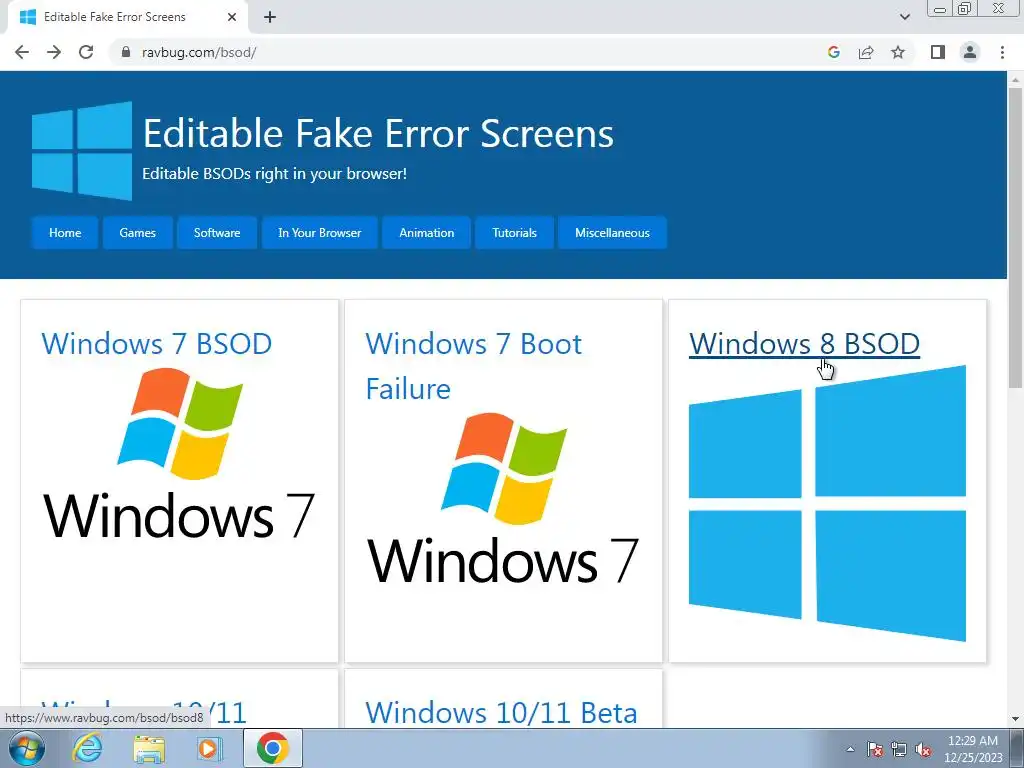The image size is (1024, 768).
Task: Open a new browser tab
Action: tap(270, 17)
